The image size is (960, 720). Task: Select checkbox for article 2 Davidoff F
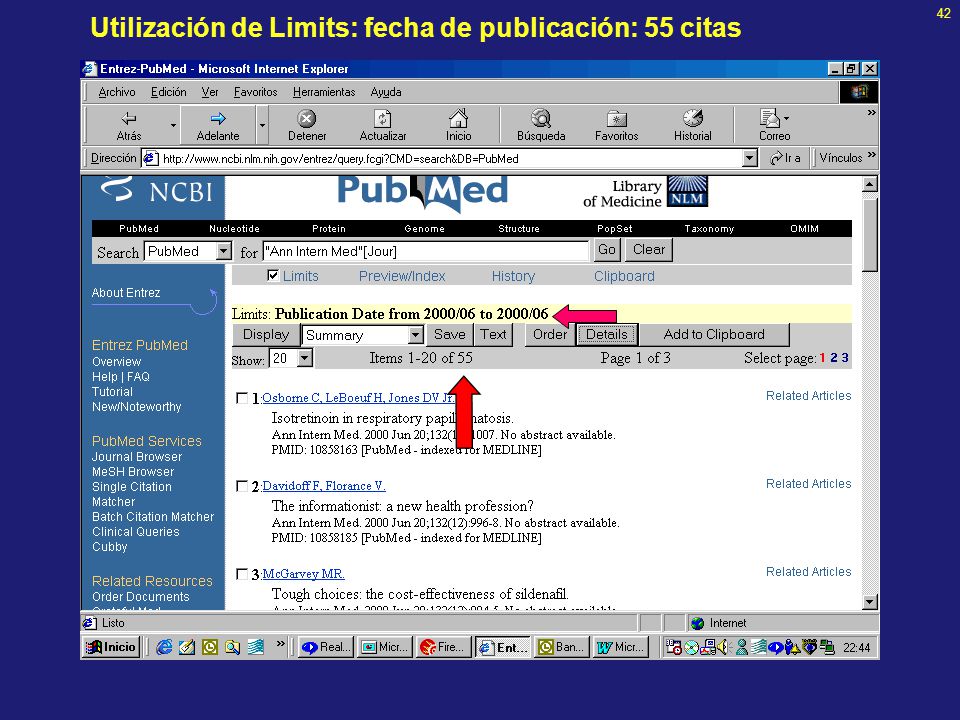pos(242,486)
